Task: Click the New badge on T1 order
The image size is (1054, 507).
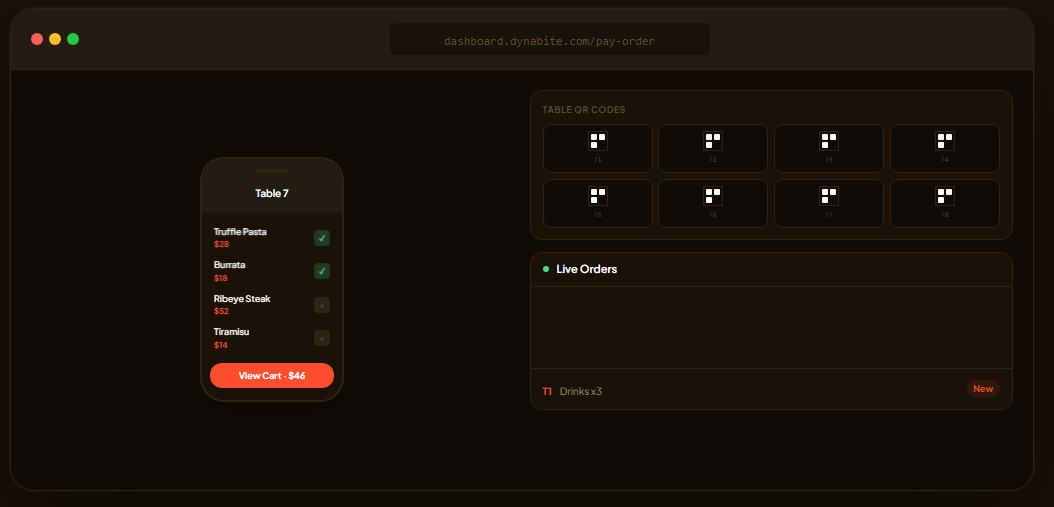Action: click(983, 389)
